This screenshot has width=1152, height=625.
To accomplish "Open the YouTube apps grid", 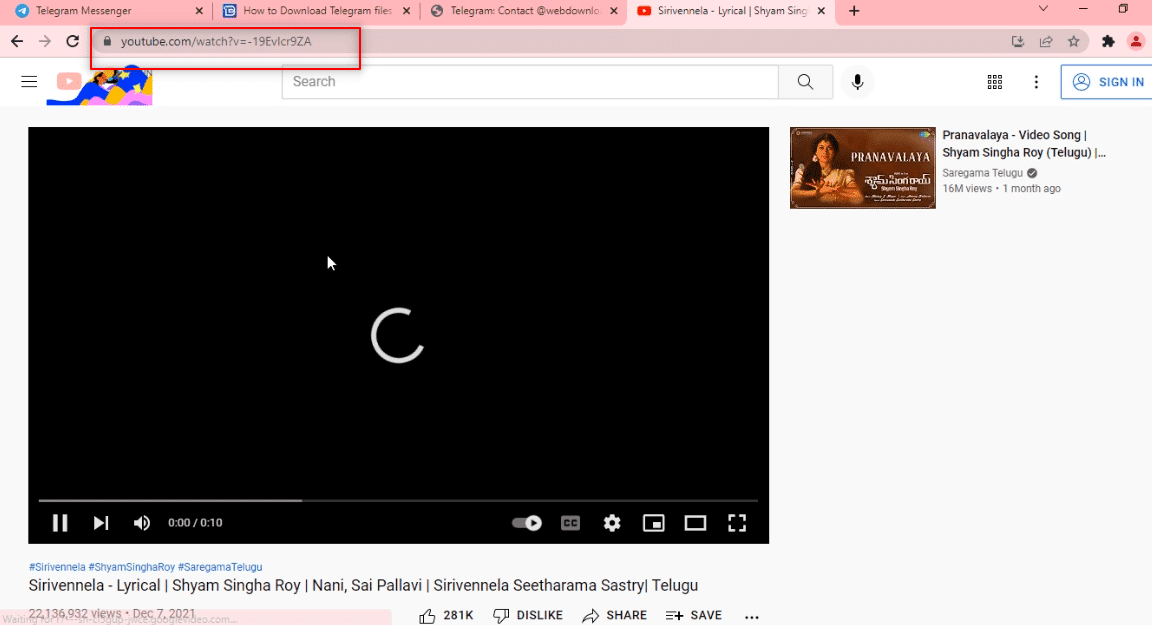I will tap(994, 82).
